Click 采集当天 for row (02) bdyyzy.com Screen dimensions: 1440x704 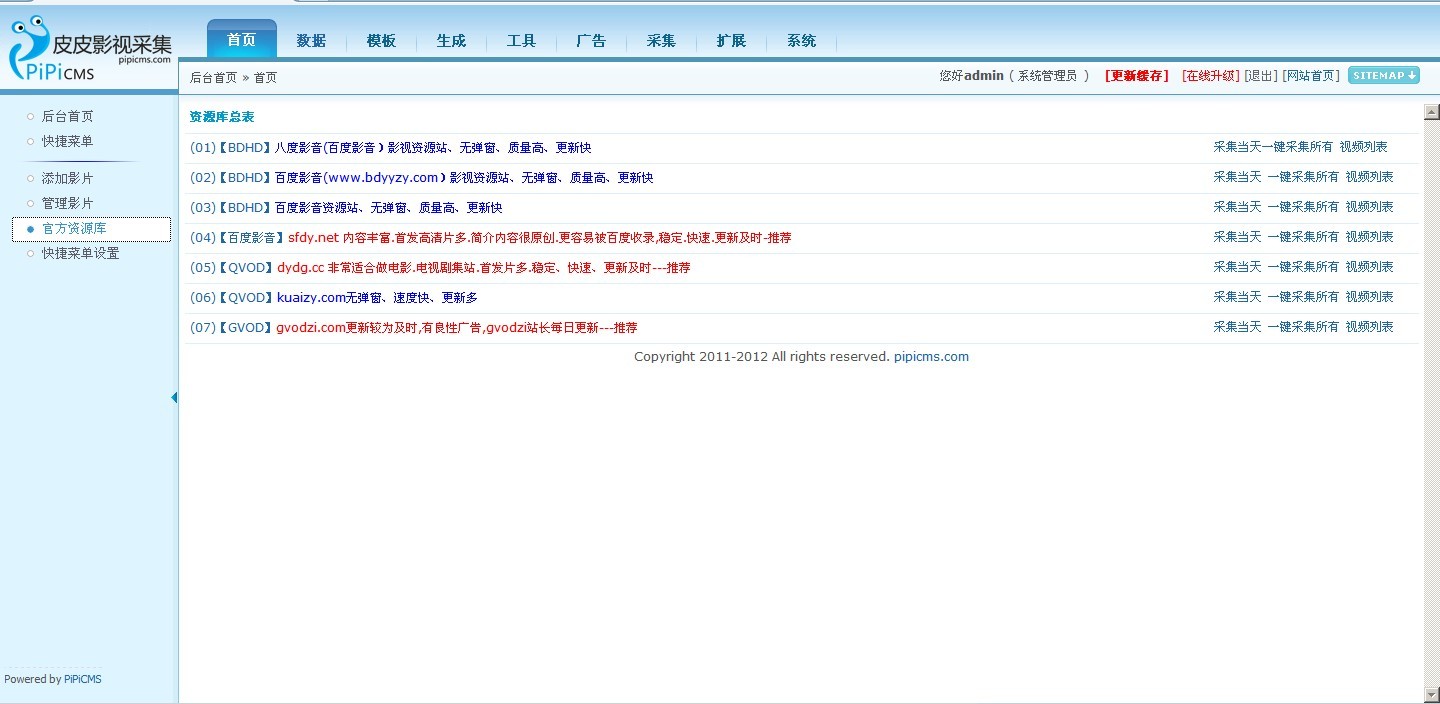click(x=1238, y=177)
